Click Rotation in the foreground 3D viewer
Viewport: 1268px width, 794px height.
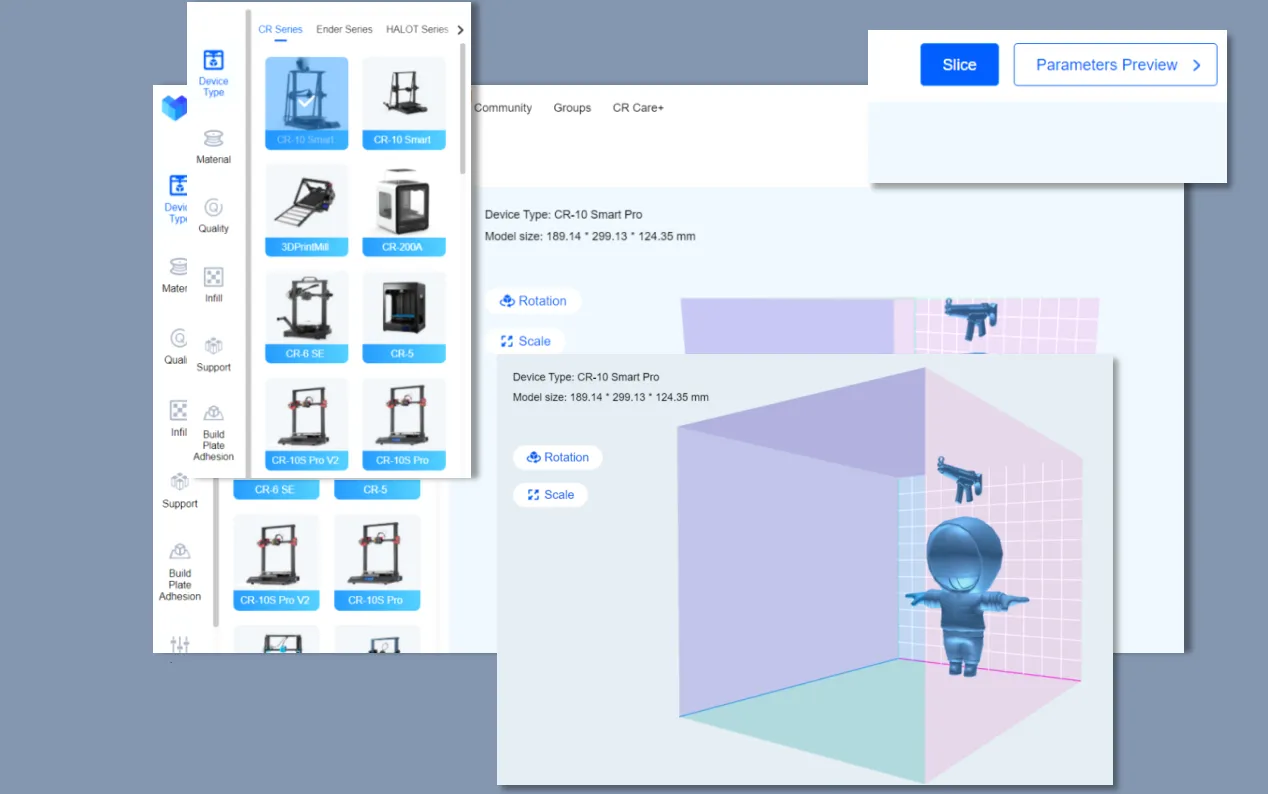pyautogui.click(x=557, y=457)
